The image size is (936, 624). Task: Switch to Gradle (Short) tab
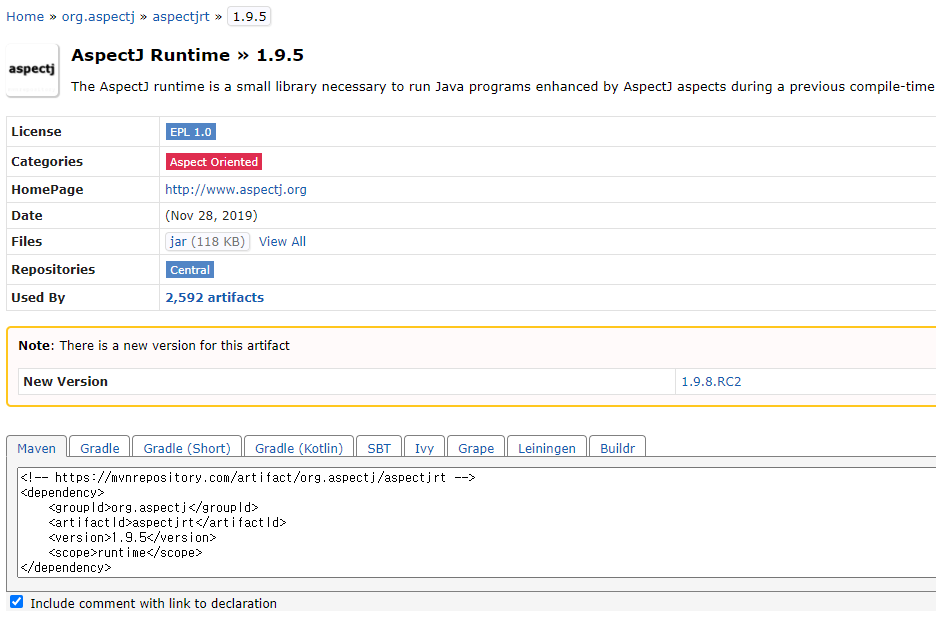tap(187, 448)
